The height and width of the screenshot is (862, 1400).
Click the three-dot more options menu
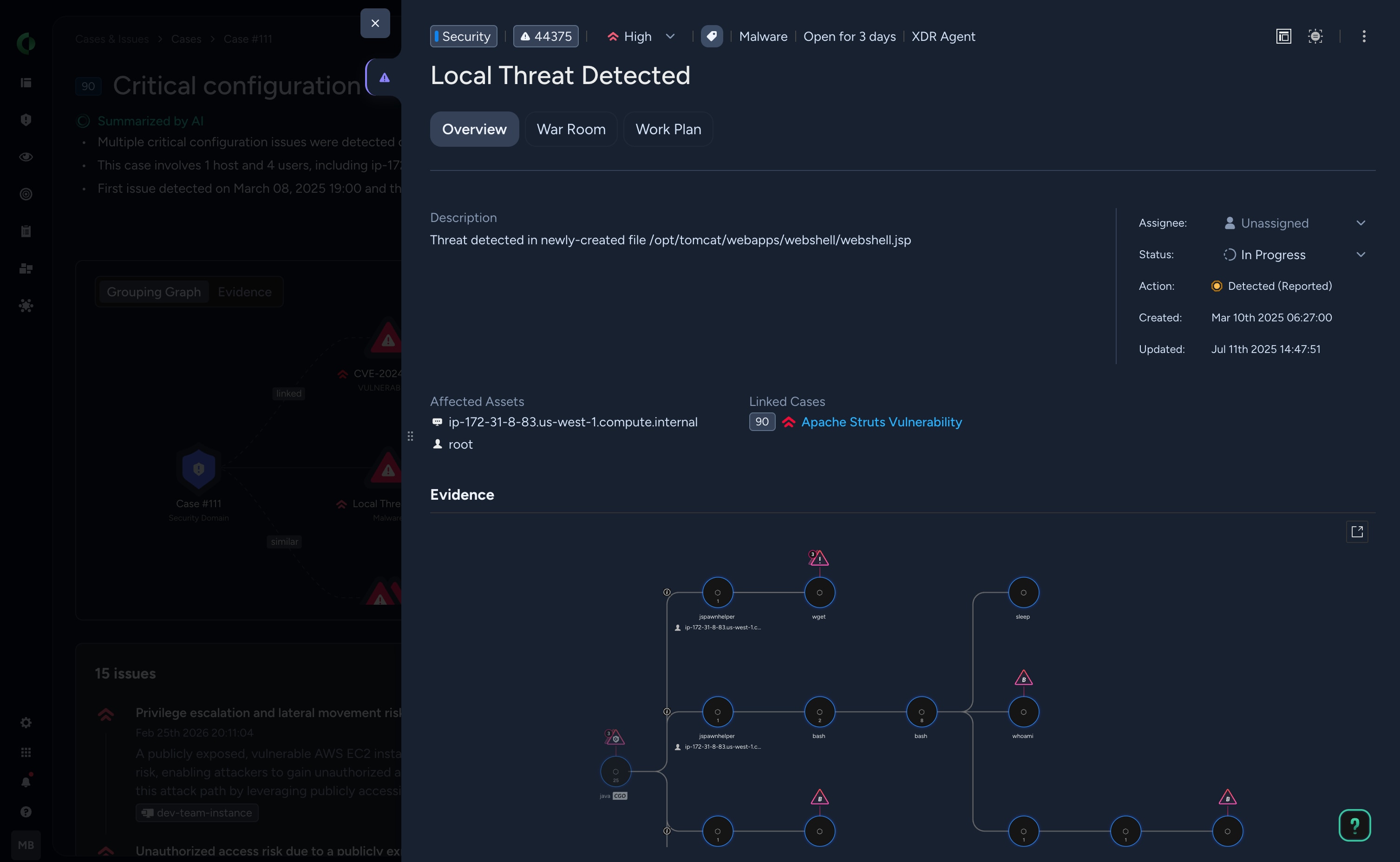point(1363,37)
